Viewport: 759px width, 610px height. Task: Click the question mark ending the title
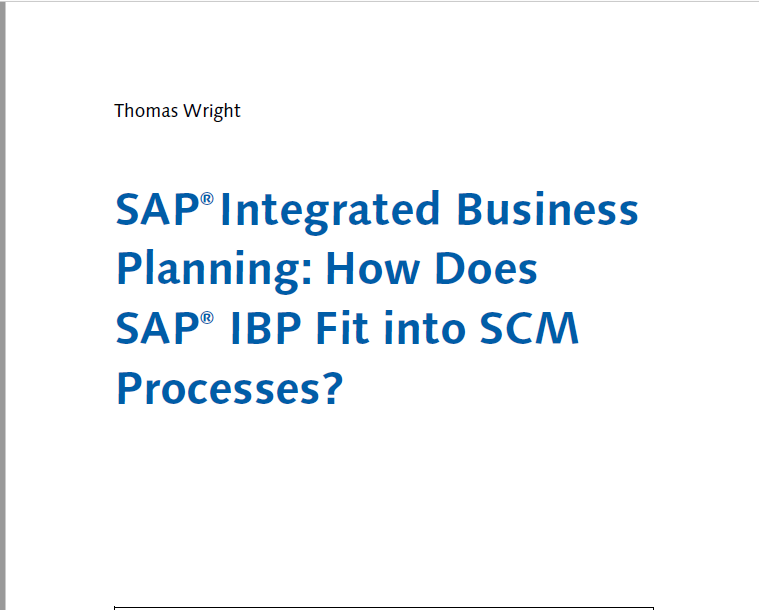(334, 388)
